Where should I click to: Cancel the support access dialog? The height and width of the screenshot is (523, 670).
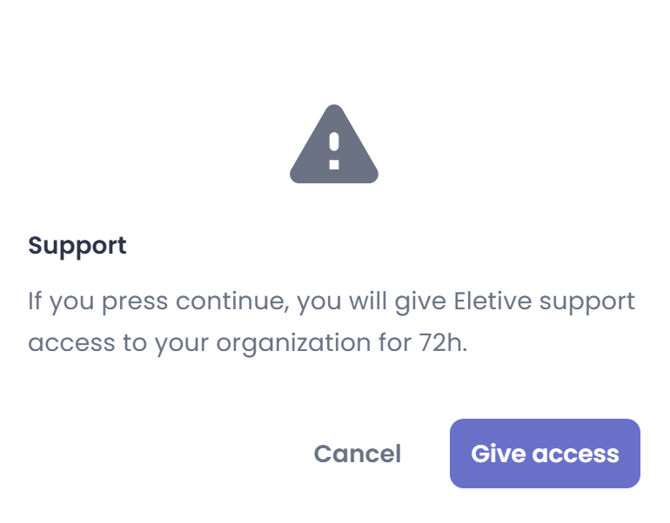click(x=357, y=453)
